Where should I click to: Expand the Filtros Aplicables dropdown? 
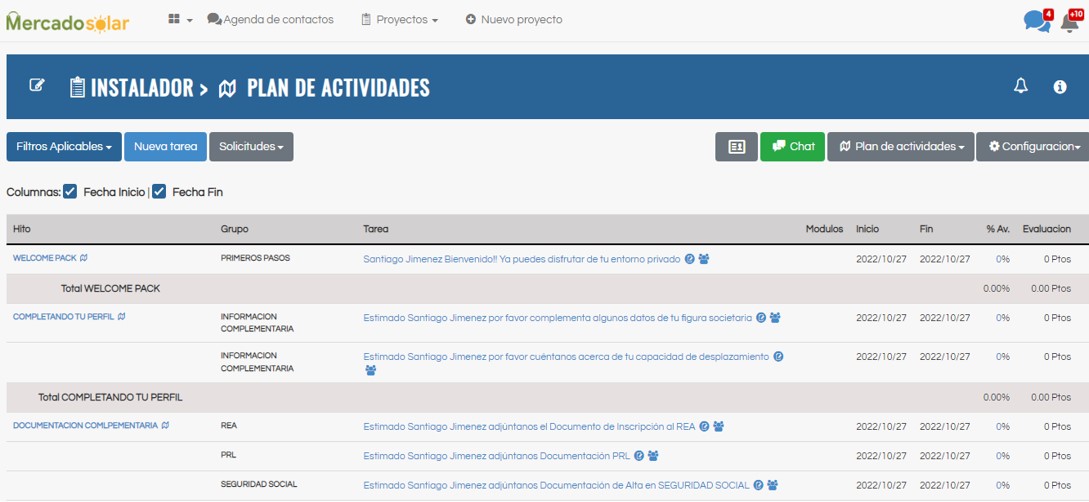64,147
